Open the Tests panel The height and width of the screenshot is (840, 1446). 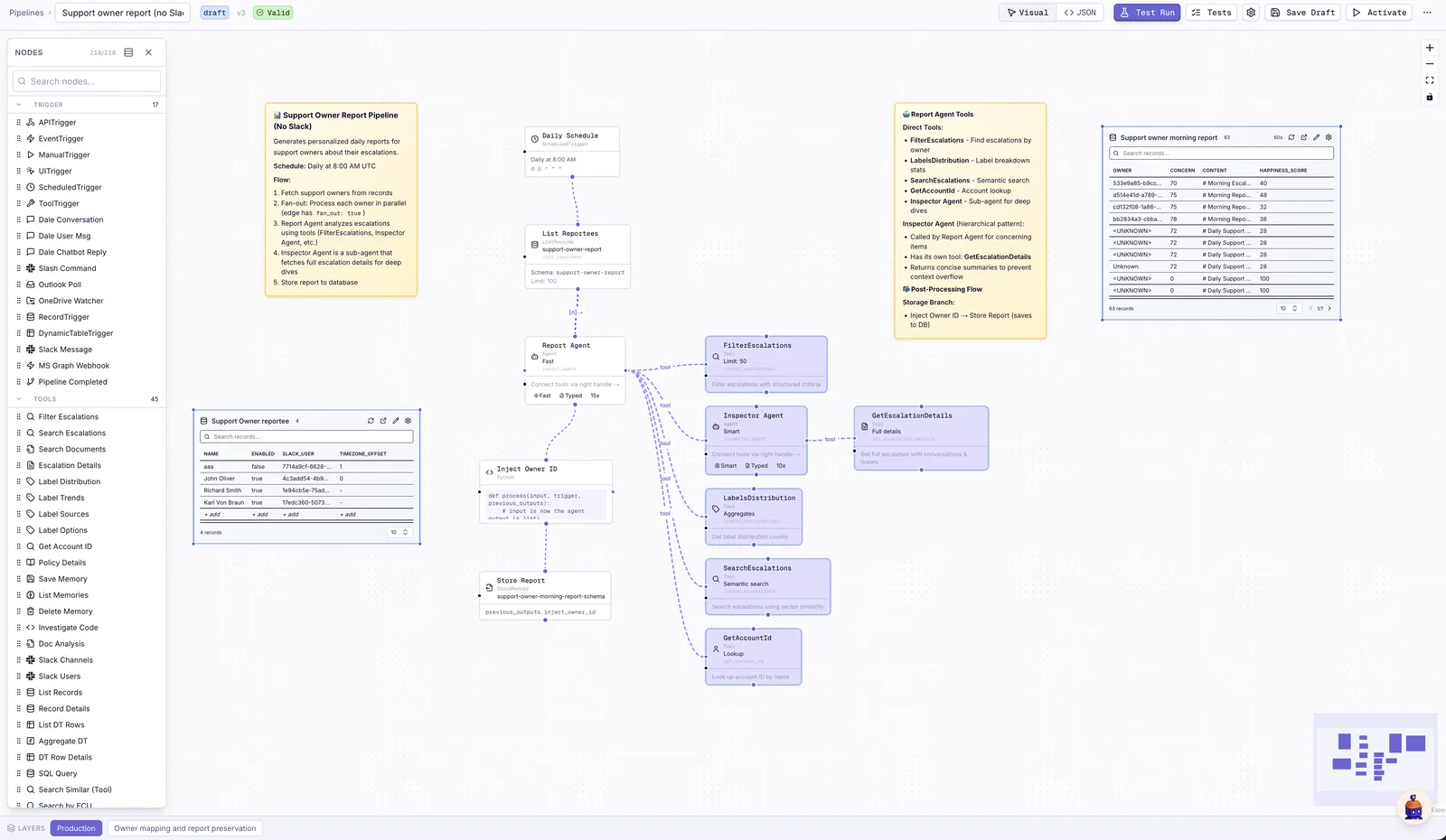click(1211, 13)
